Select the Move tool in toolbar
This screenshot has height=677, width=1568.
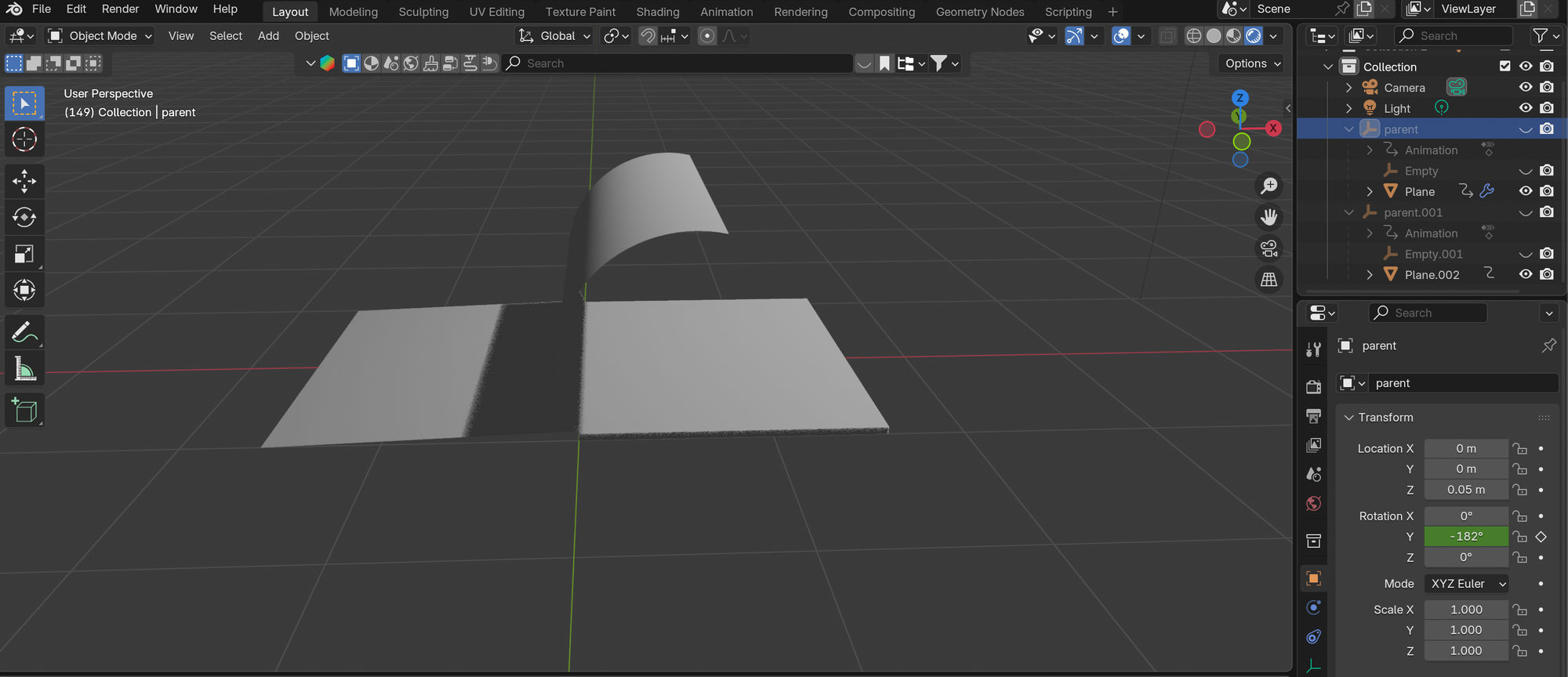click(x=24, y=181)
